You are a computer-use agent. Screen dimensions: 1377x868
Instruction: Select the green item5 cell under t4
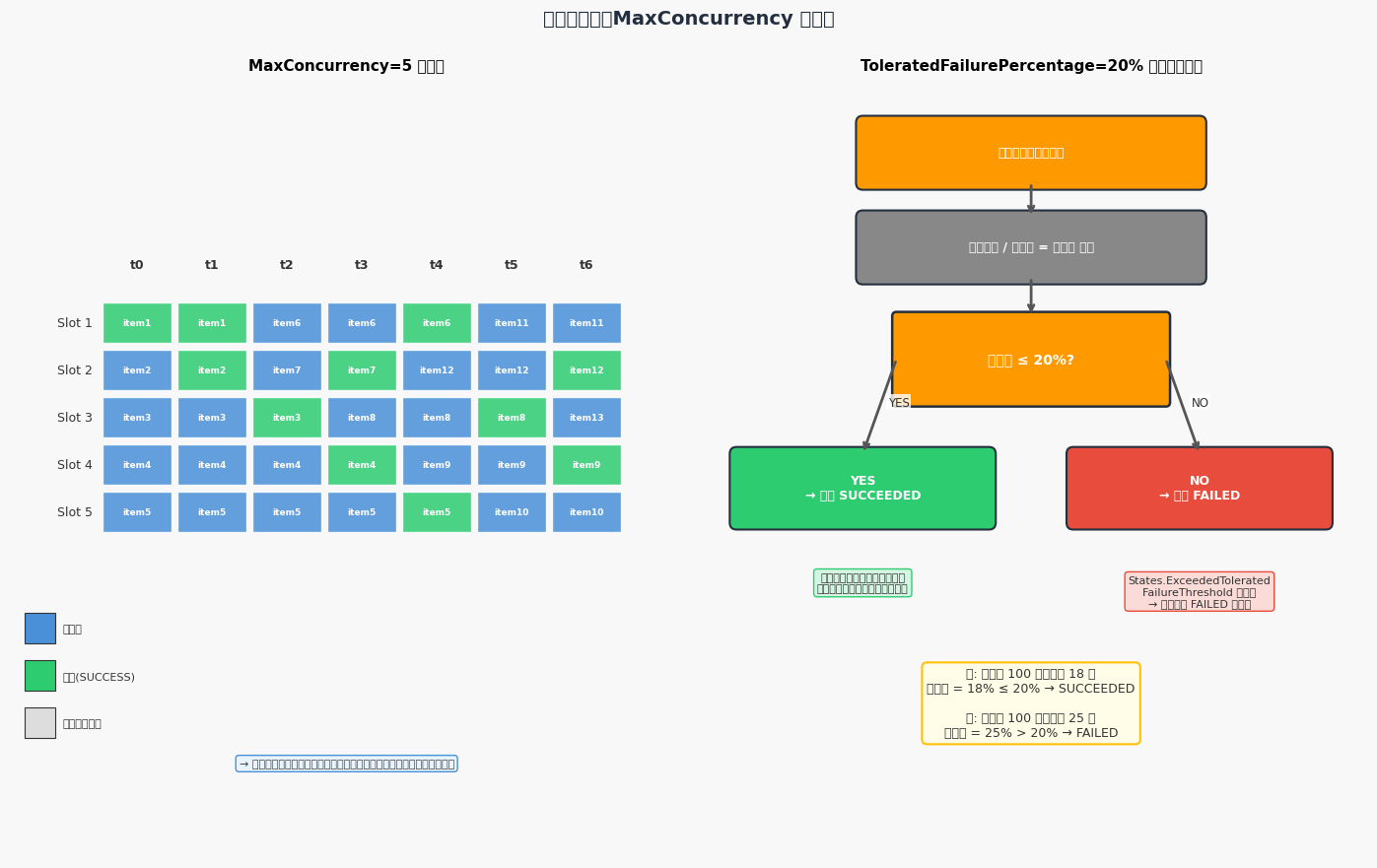(437, 512)
